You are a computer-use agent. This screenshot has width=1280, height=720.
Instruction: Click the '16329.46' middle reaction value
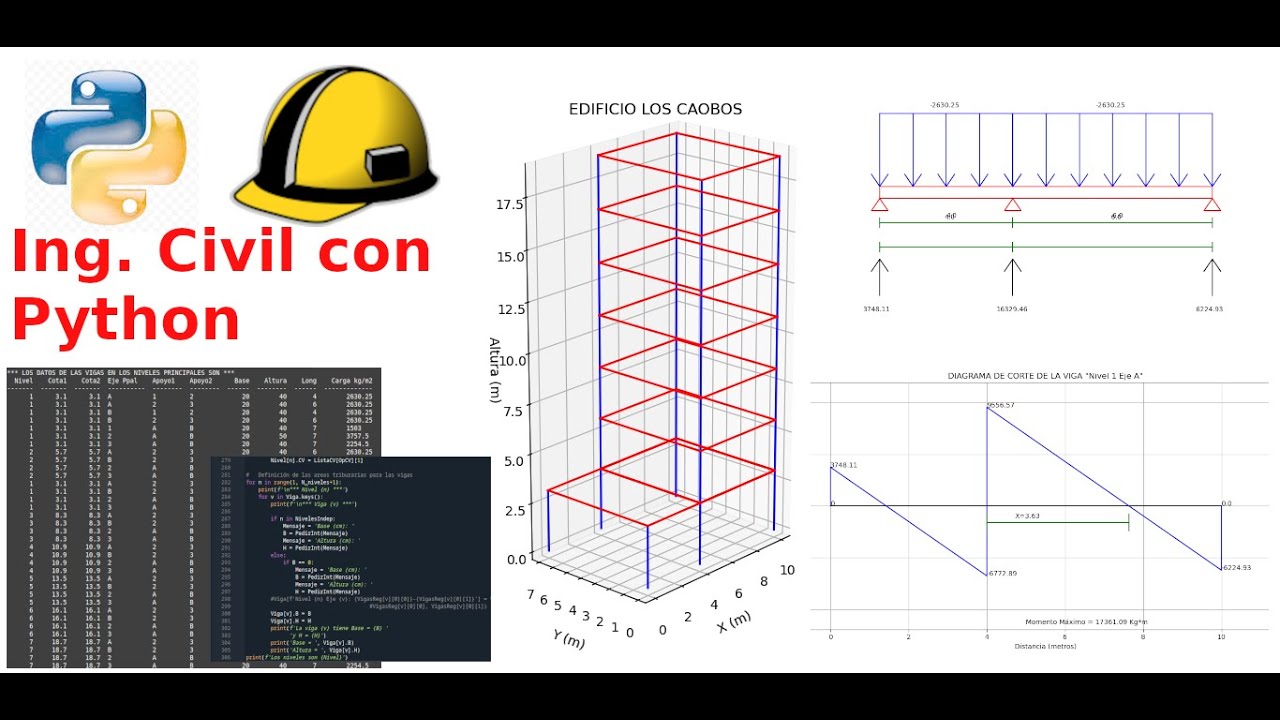(1012, 309)
